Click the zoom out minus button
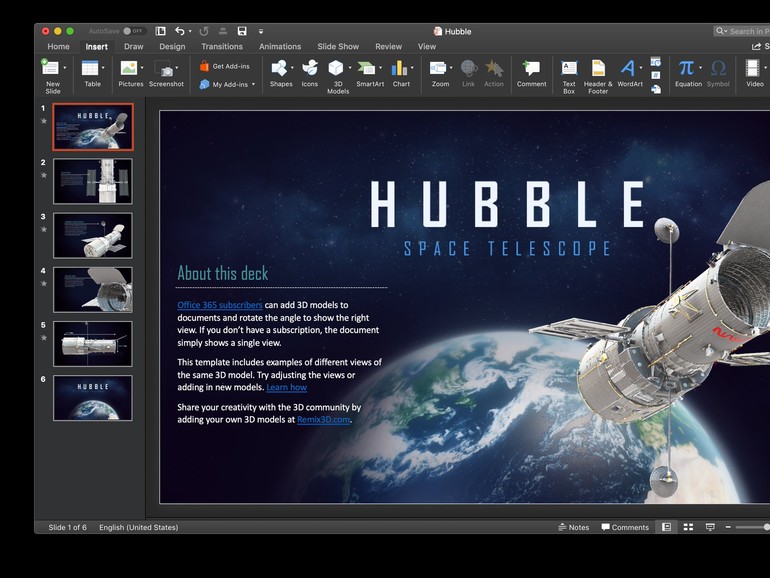Screen dimensions: 770x578 pos(728,527)
